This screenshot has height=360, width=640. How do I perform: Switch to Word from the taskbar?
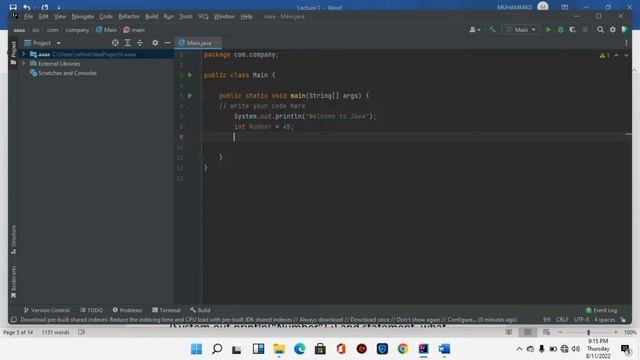pyautogui.click(x=444, y=349)
